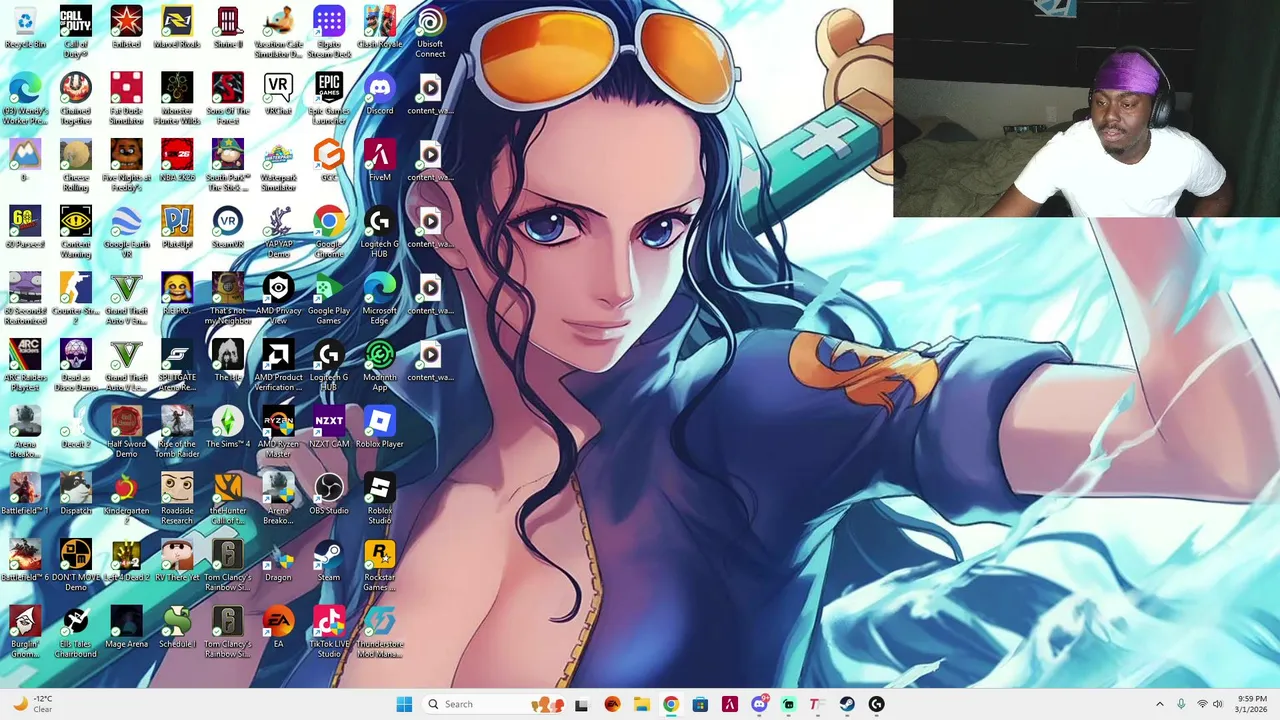The image size is (1280, 720).
Task: Switch to Chrome in the taskbar
Action: pos(670,704)
